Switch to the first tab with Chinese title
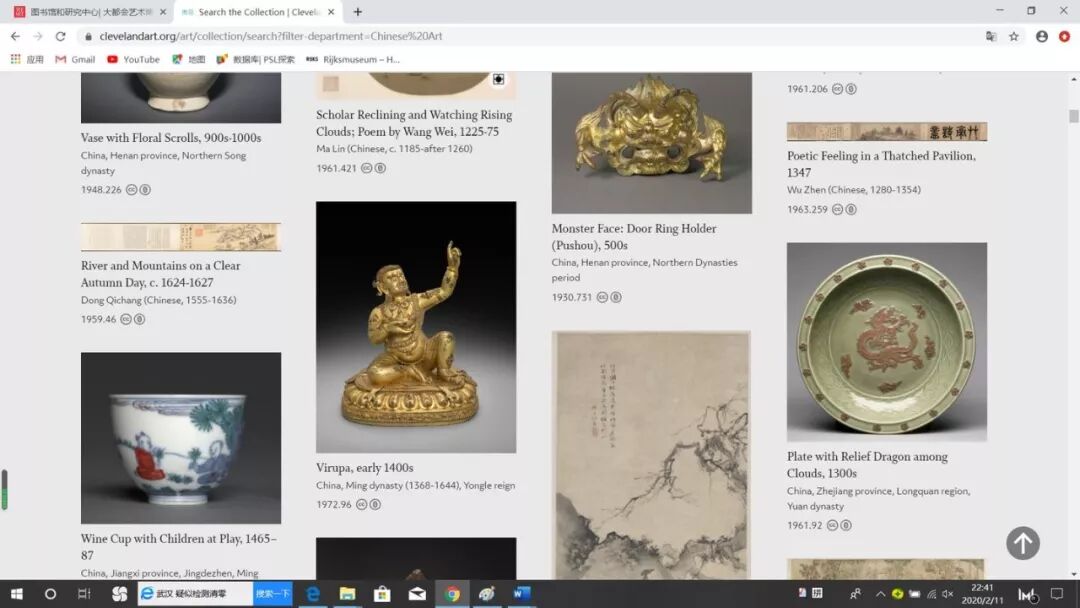 90,12
